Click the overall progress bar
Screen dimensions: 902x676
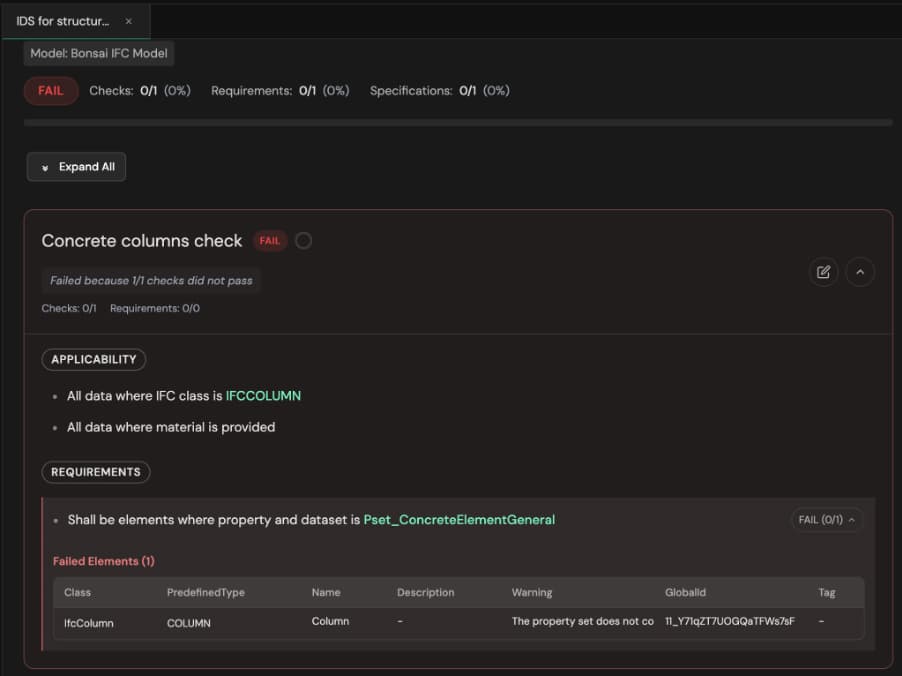pos(458,123)
